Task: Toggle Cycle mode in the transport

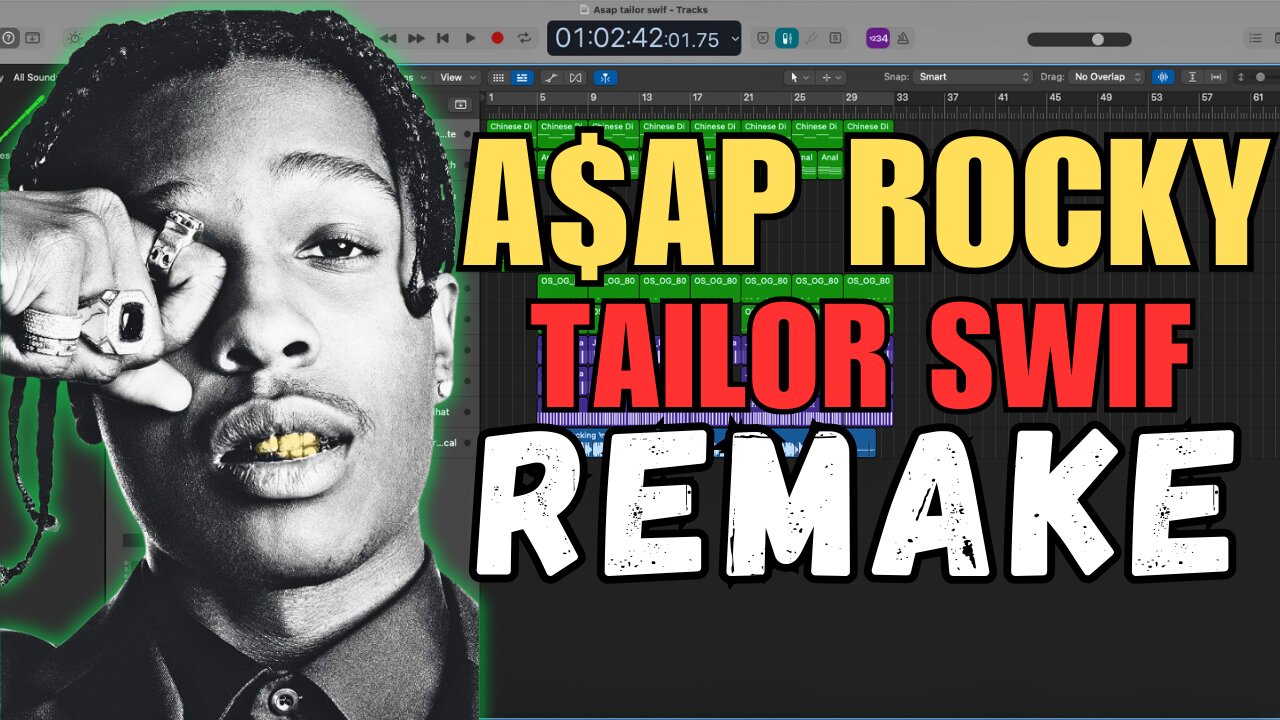Action: (524, 38)
